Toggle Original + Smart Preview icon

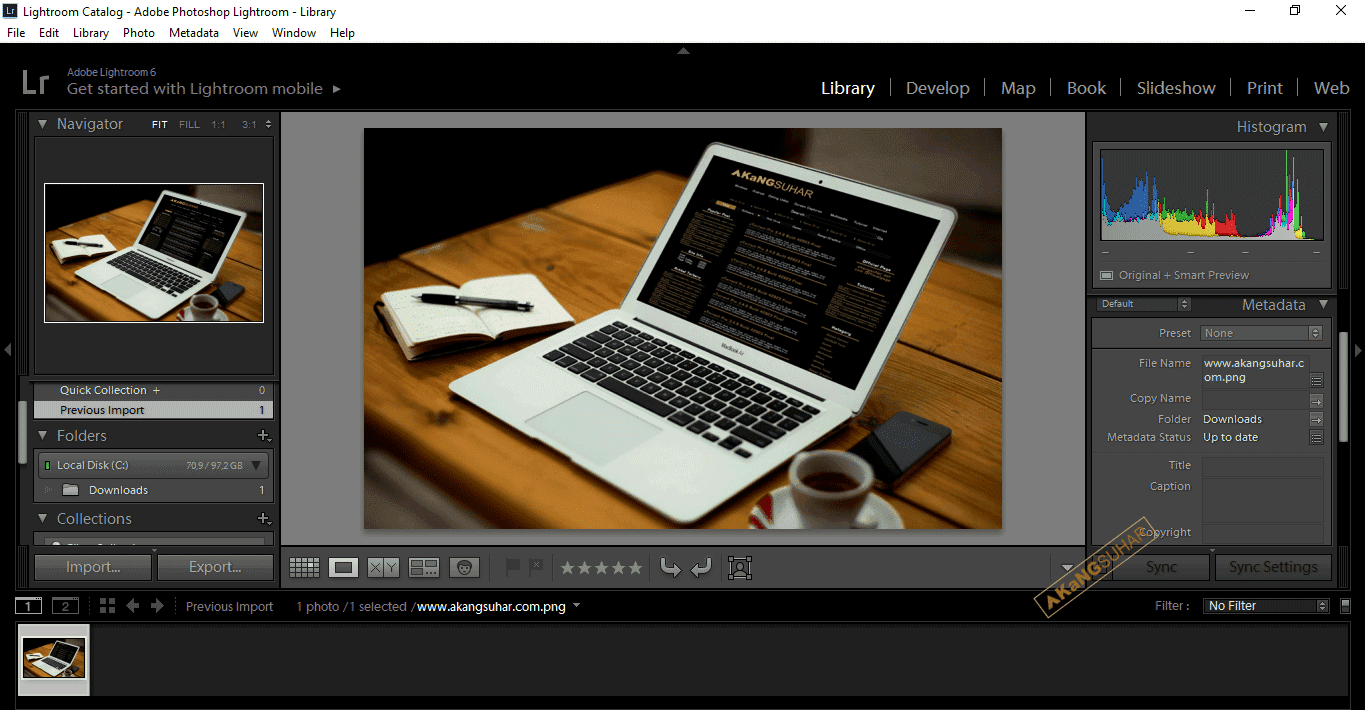pos(1106,276)
